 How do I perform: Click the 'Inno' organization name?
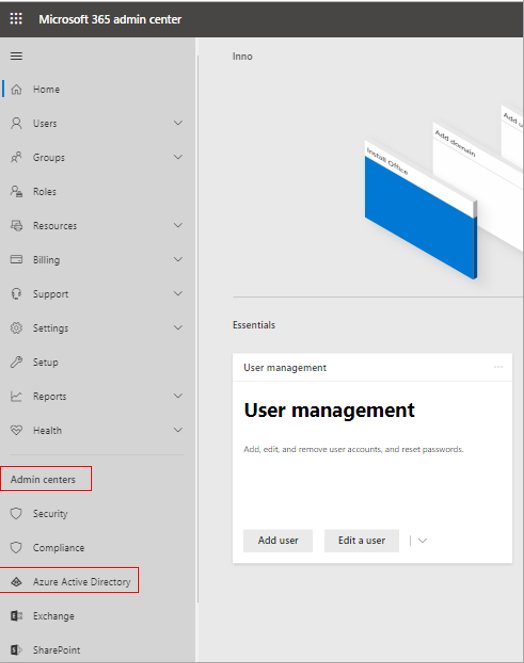click(242, 56)
